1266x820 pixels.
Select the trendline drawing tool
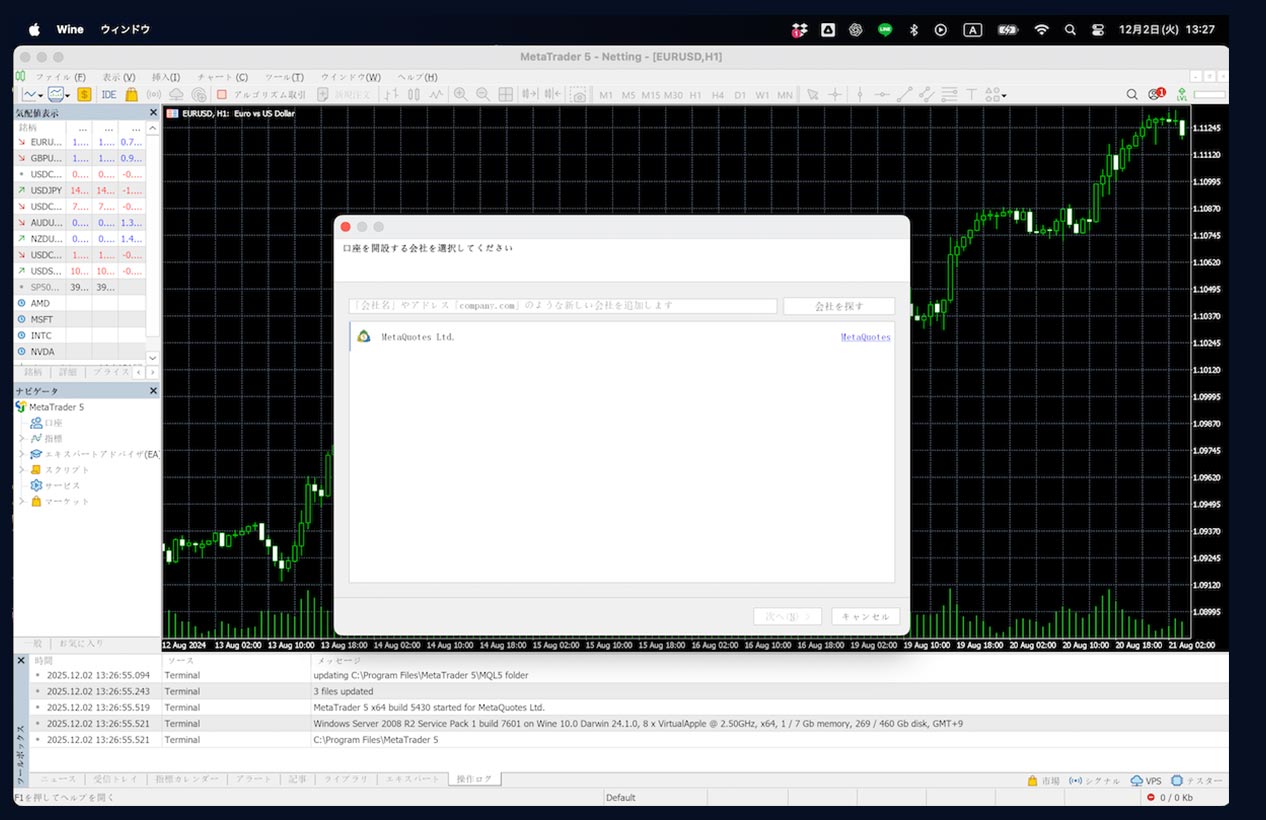(904, 95)
